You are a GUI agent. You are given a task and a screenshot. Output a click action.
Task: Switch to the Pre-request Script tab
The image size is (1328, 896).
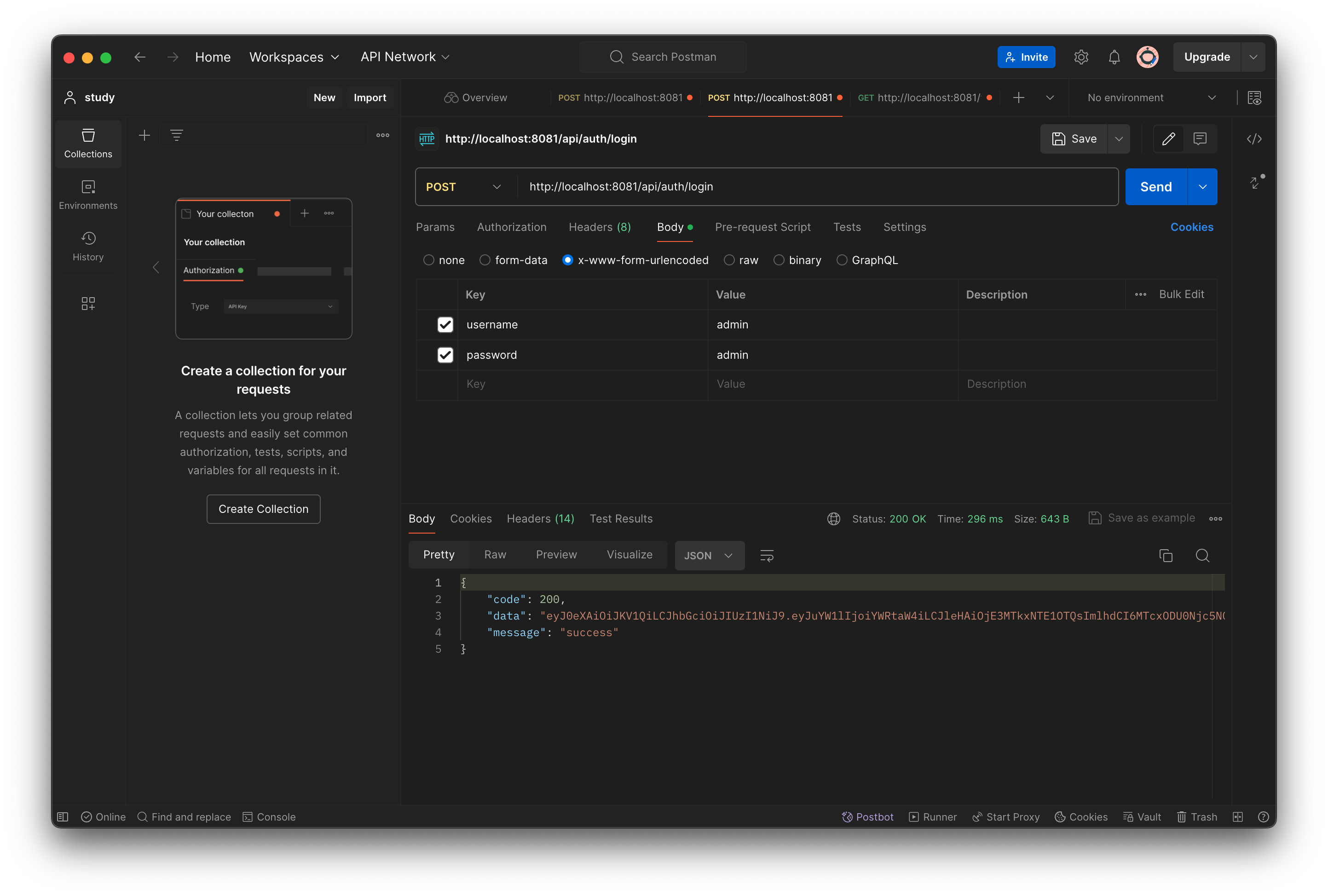tap(763, 227)
